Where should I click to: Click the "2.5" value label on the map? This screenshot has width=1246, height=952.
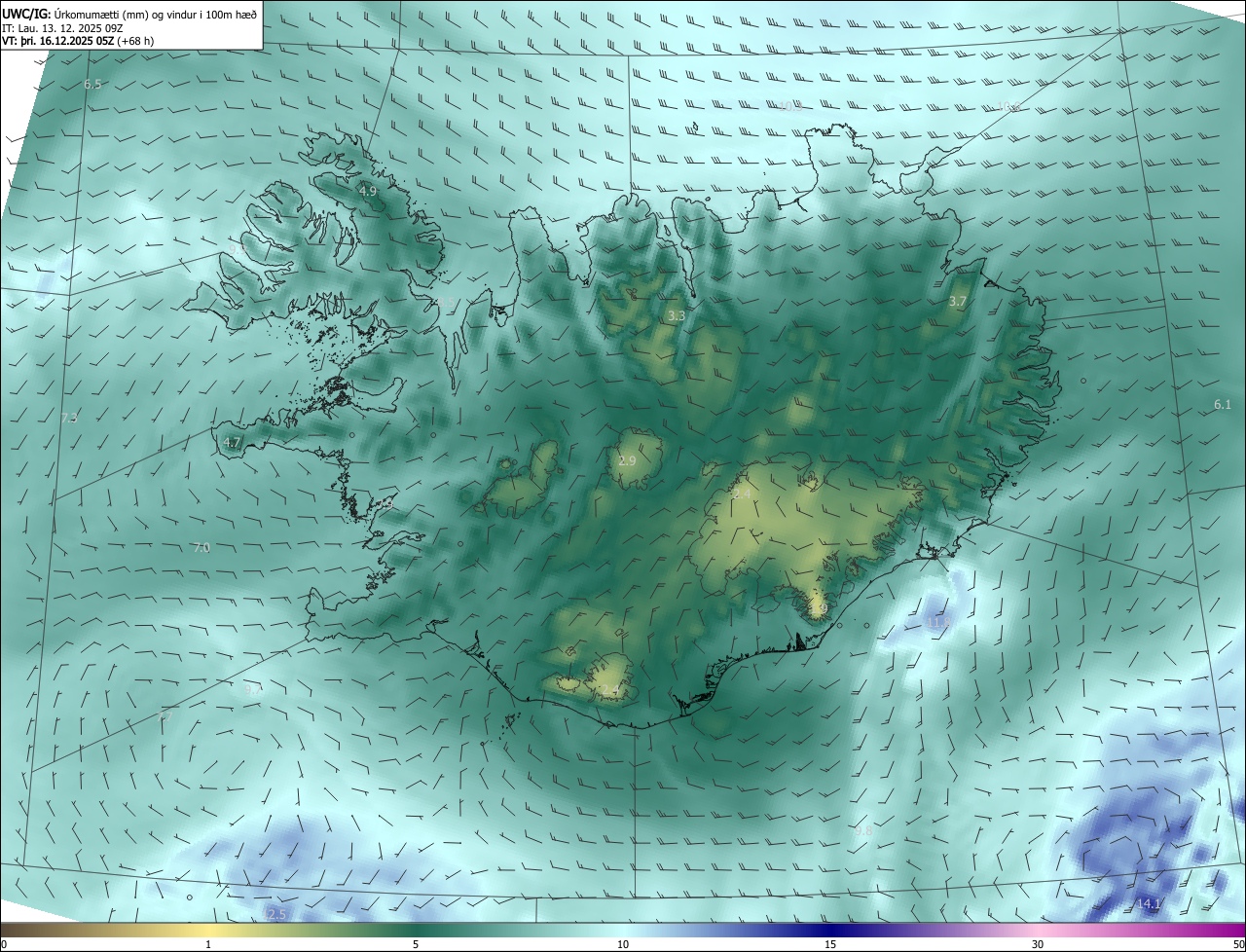click(276, 914)
